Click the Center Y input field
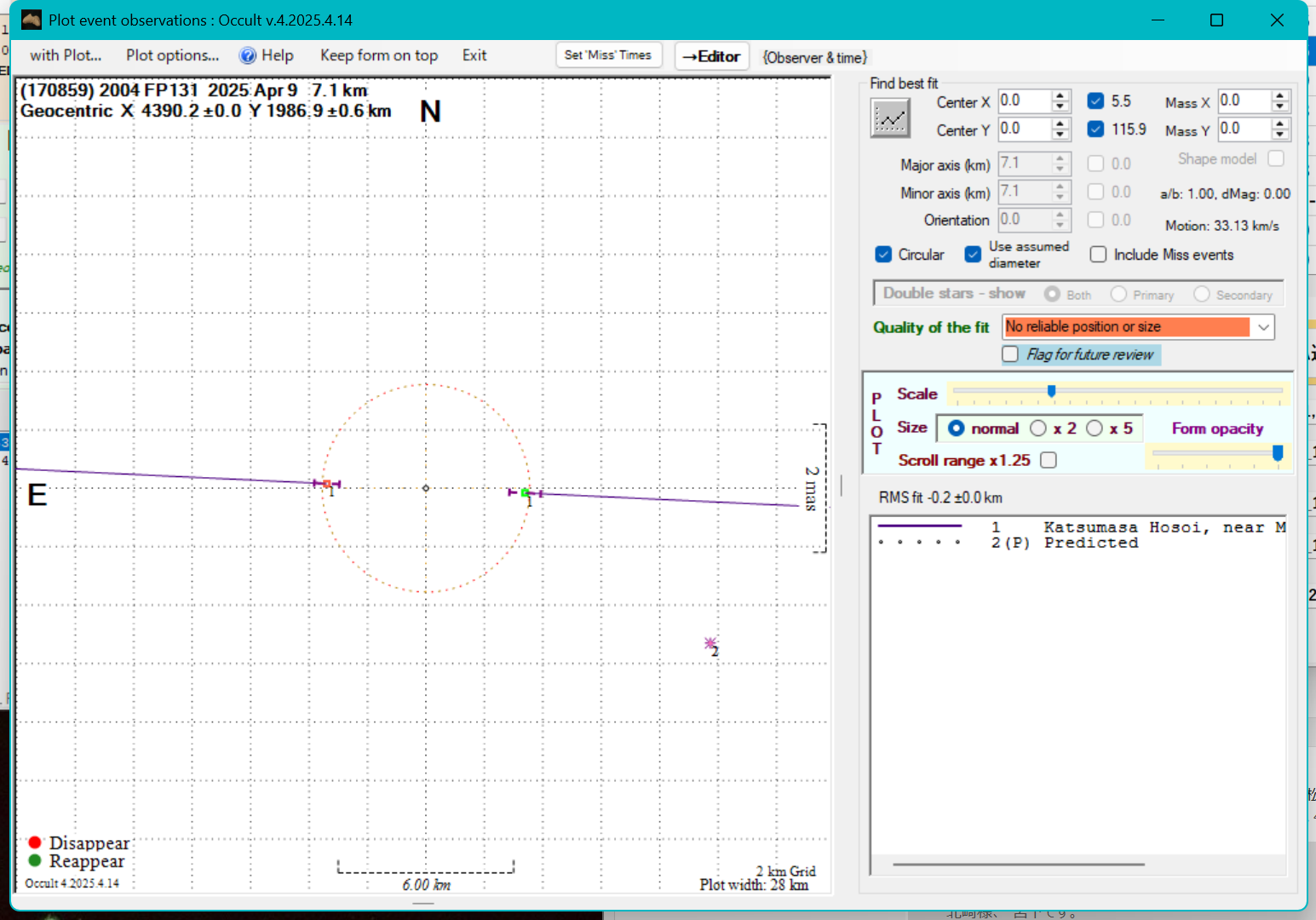This screenshot has width=1316, height=920. (1024, 129)
